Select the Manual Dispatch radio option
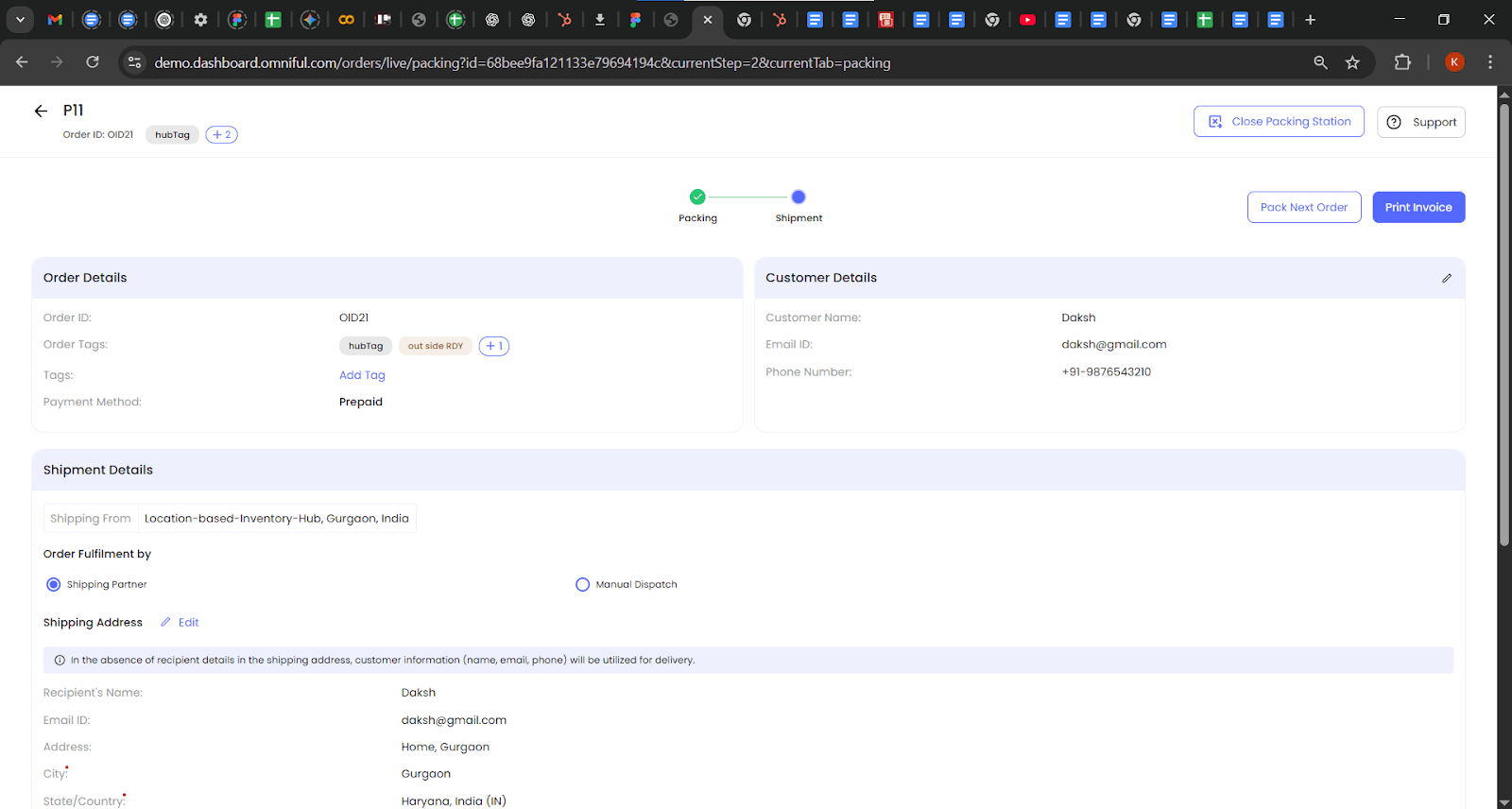Viewport: 1512px width, 809px height. click(x=582, y=585)
